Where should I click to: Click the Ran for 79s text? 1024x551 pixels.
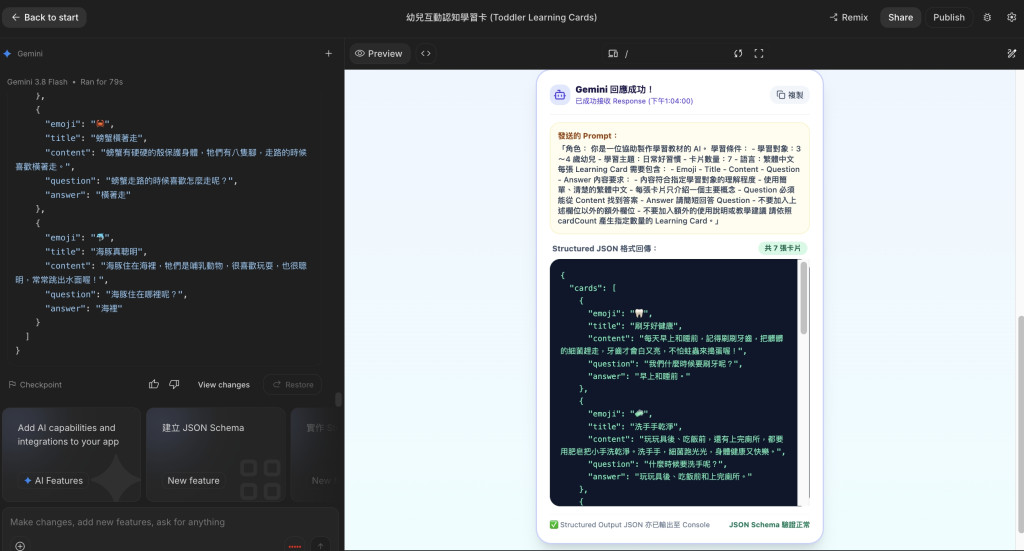[x=101, y=82]
